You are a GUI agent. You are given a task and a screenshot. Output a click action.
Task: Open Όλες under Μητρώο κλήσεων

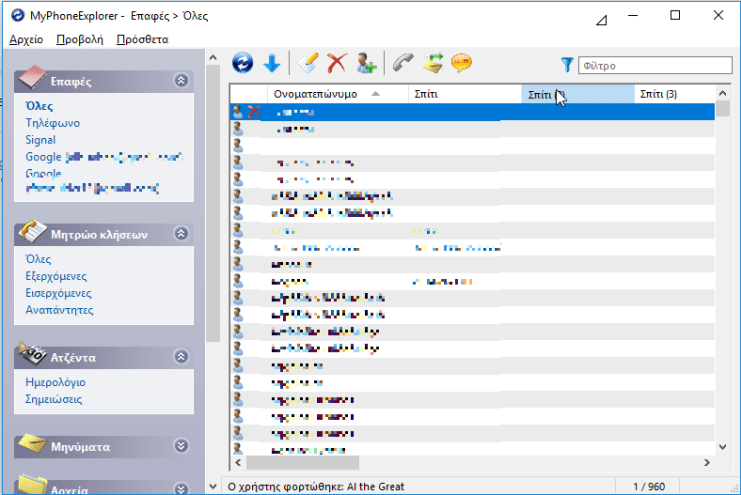coord(38,259)
